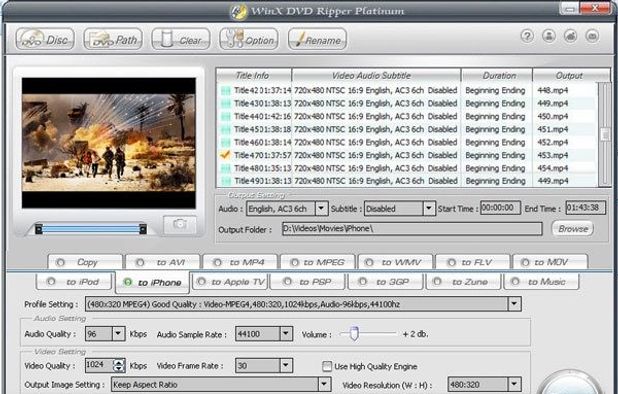Select the to PSP output tab
This screenshot has height=394, width=618.
tap(308, 282)
